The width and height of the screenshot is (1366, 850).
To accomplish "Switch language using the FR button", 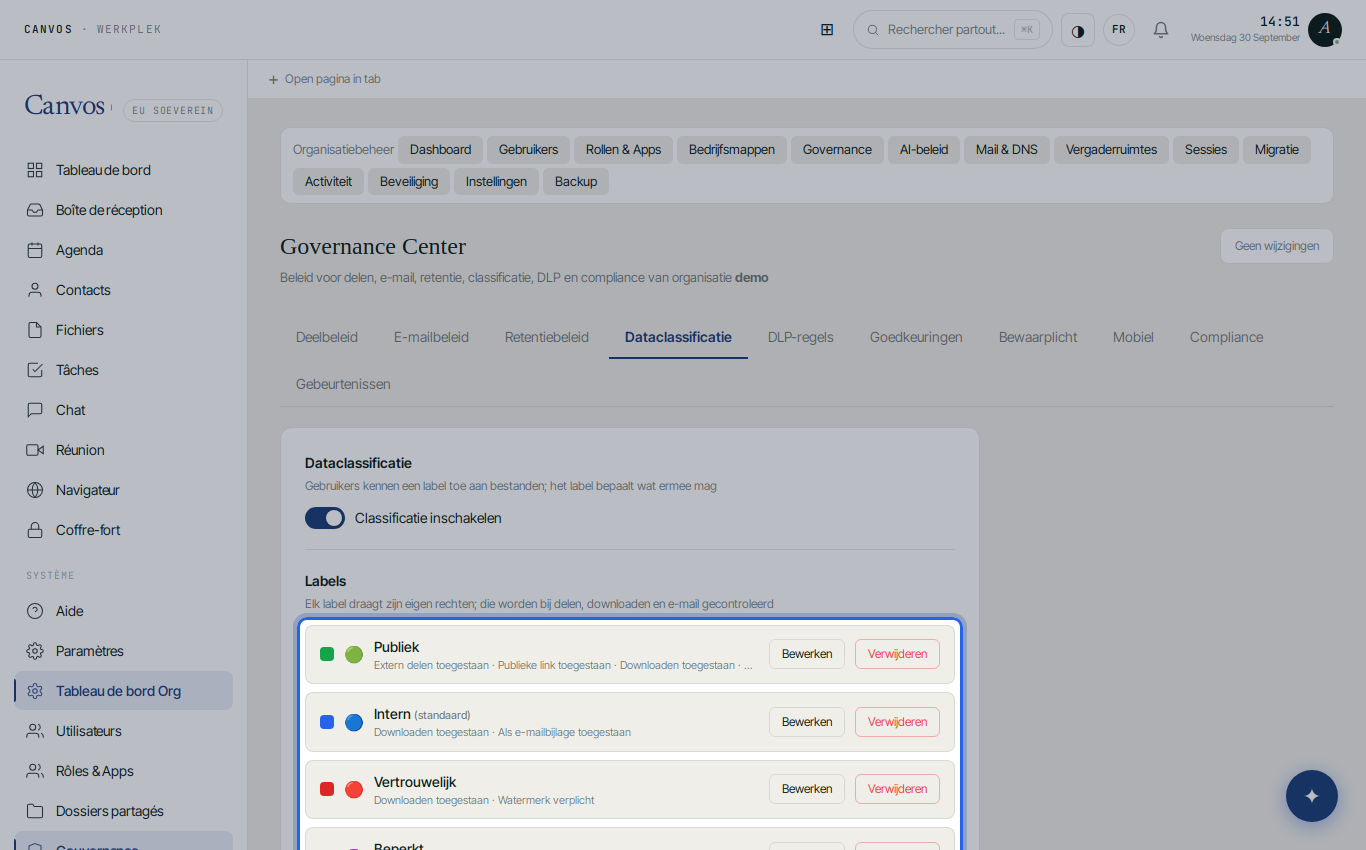I will pyautogui.click(x=1119, y=30).
